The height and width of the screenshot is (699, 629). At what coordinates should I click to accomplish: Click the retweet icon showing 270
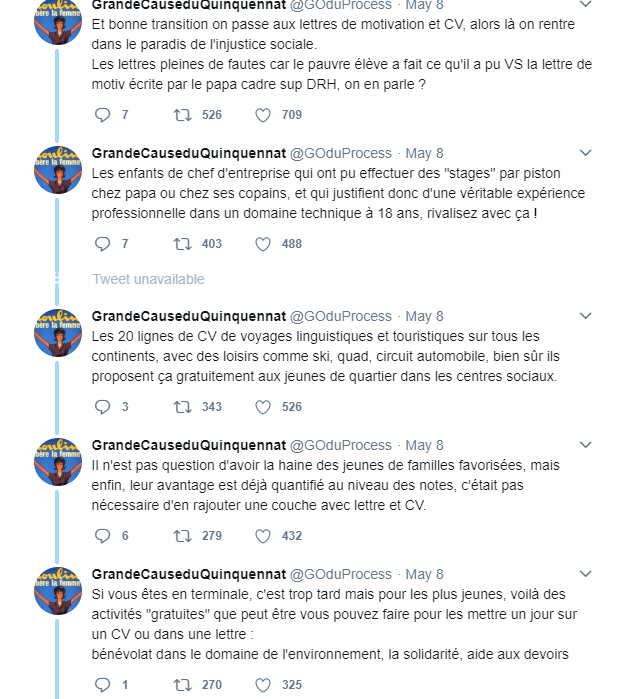[x=183, y=685]
